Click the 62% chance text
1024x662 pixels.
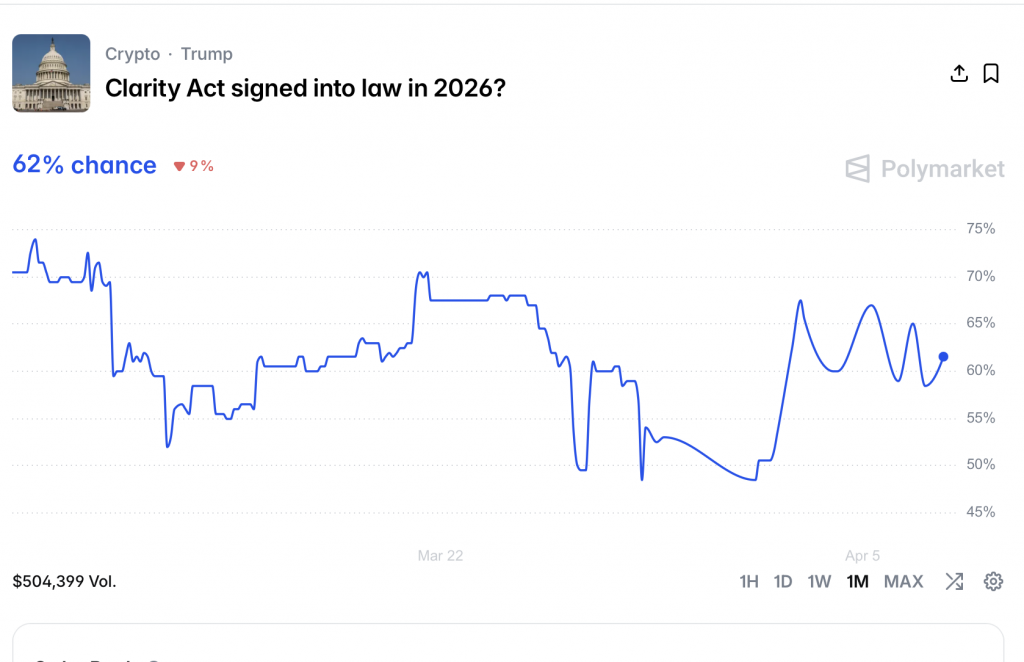(84, 165)
